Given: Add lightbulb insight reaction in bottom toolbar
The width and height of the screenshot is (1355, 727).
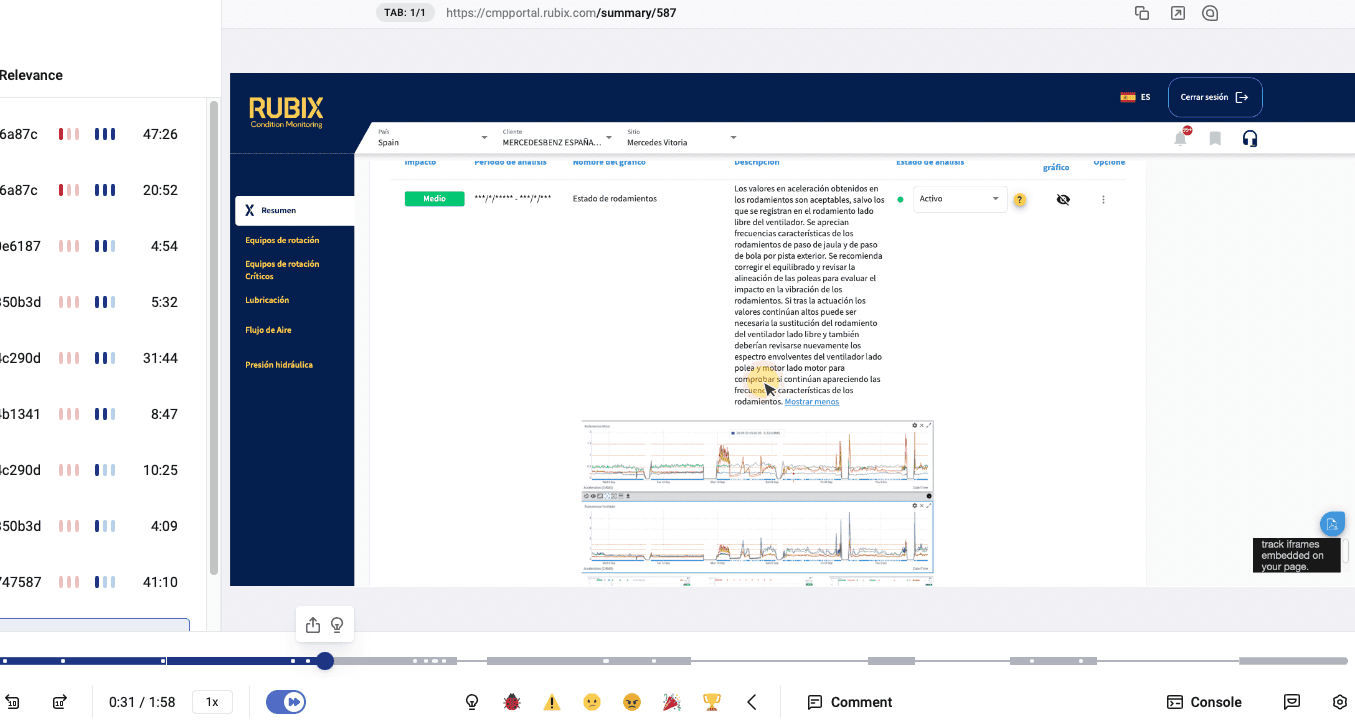Looking at the screenshot, I should pos(472,702).
